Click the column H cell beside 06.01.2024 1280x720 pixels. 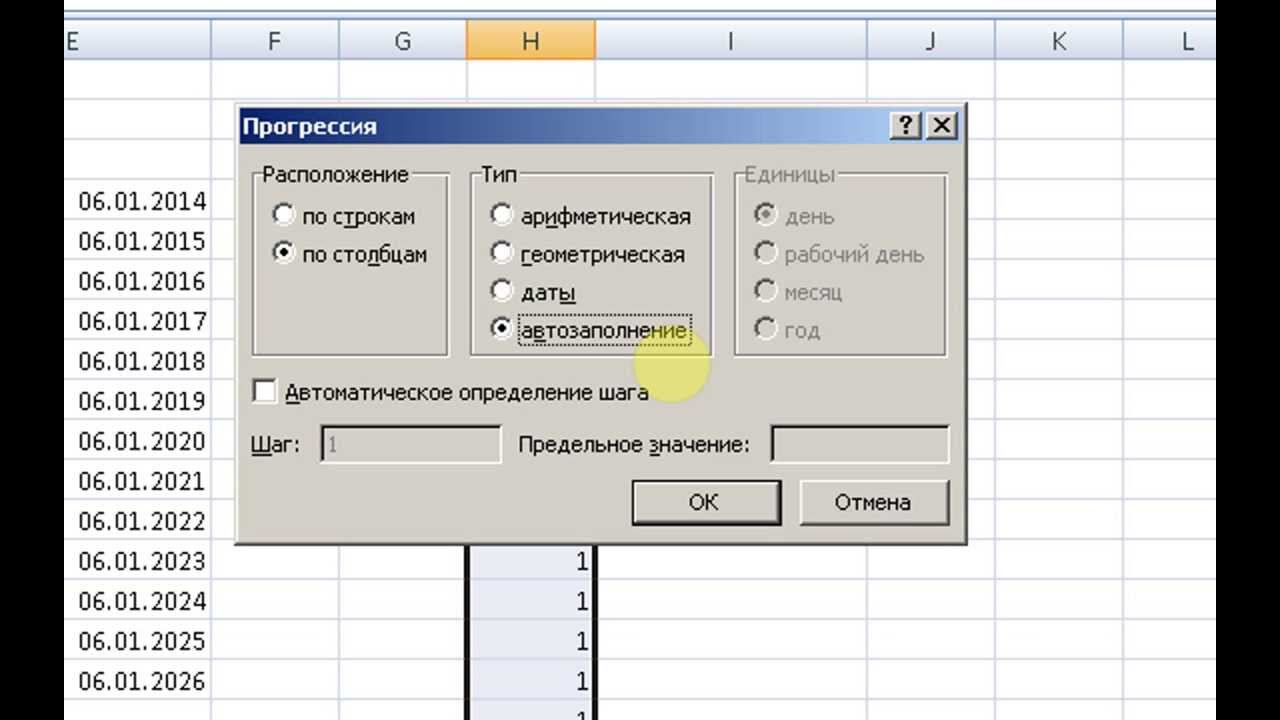(531, 601)
